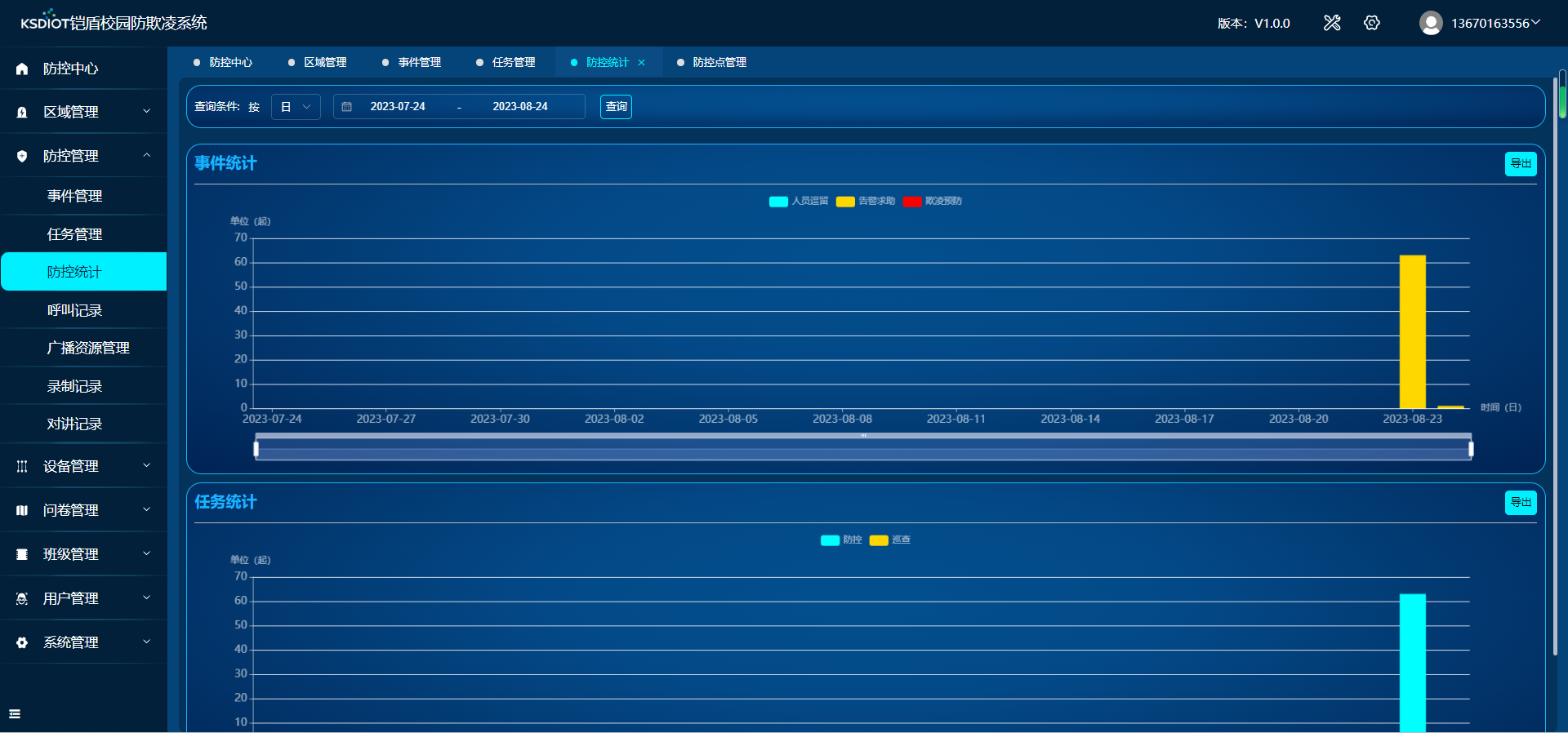Click left handle of chart zoom slider
The image size is (1568, 733).
click(256, 448)
